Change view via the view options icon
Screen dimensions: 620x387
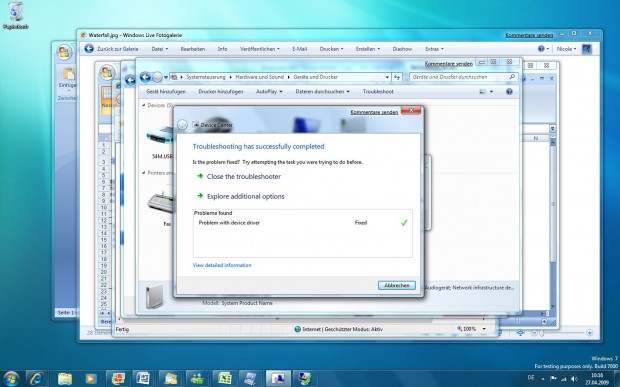482,92
